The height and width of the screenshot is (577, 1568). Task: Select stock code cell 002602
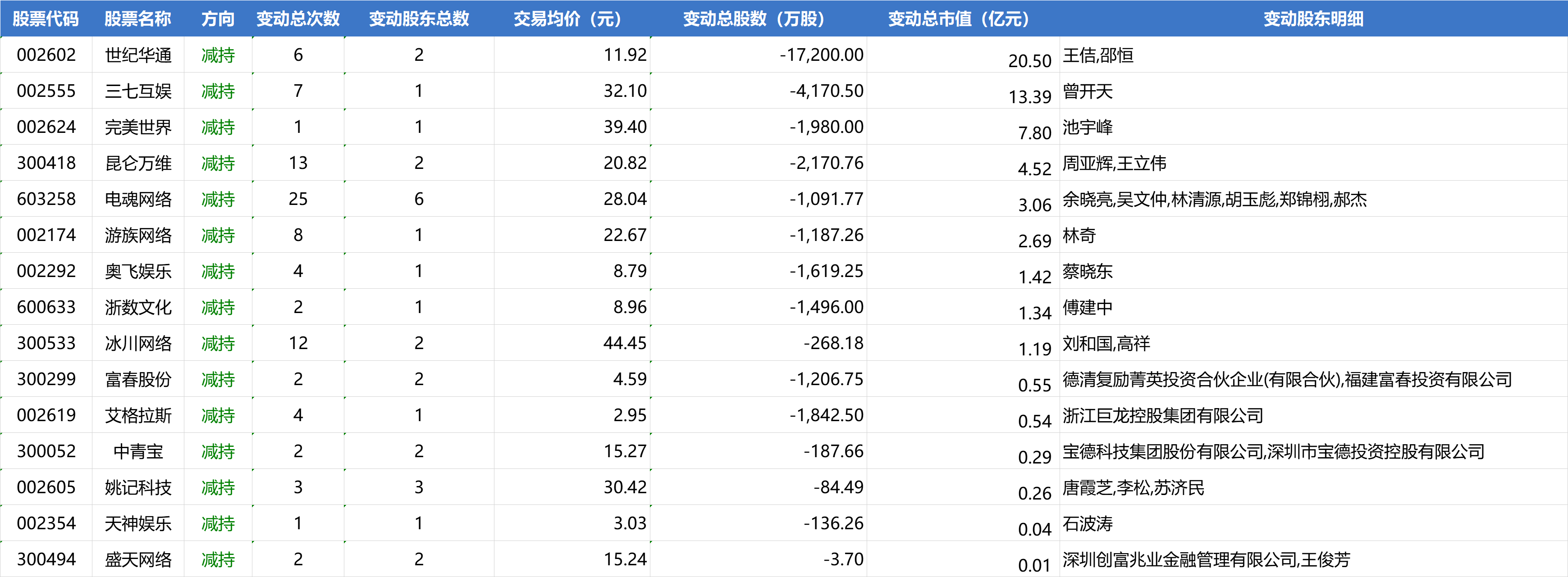(x=46, y=55)
